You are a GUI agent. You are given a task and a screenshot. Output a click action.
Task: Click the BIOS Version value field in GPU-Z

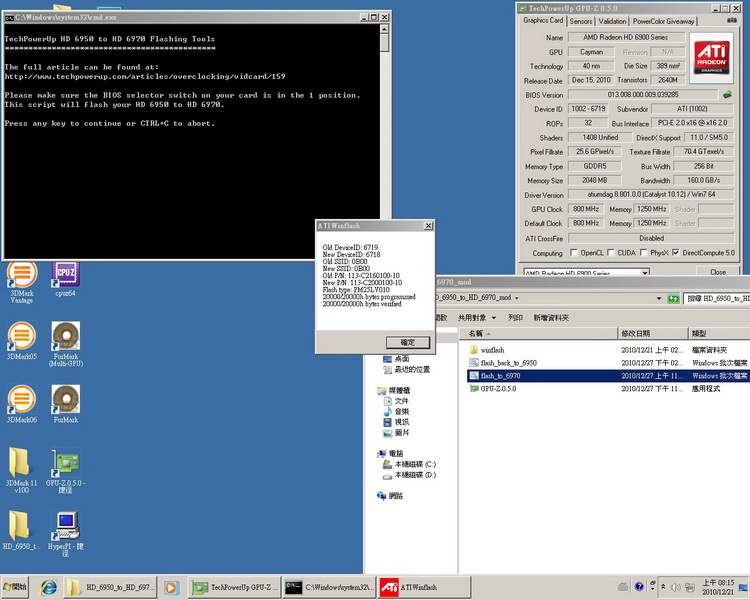[643, 95]
